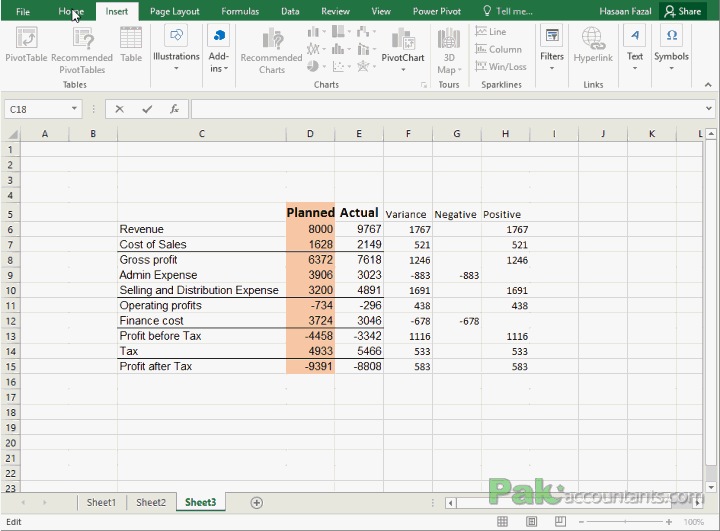Switch to the Data tab
This screenshot has height=531, width=720.
[x=290, y=11]
